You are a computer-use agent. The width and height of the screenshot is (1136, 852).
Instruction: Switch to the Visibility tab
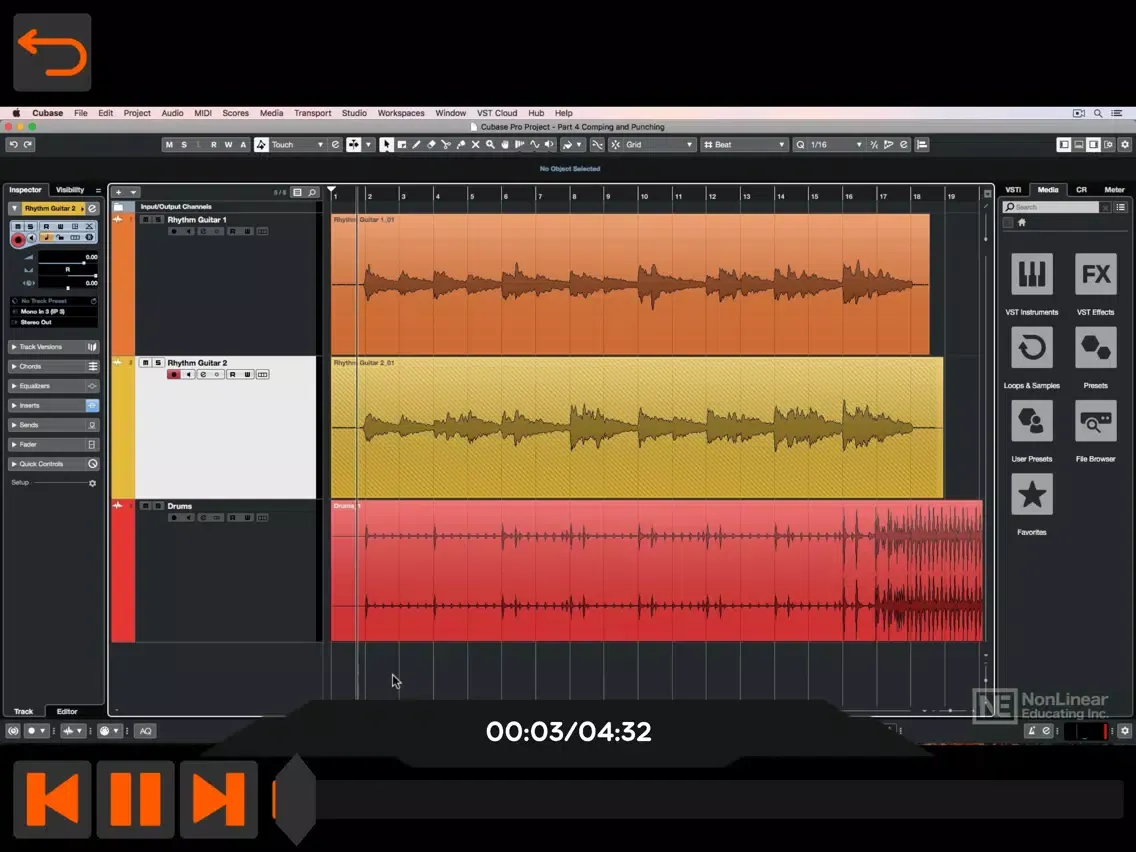(70, 190)
